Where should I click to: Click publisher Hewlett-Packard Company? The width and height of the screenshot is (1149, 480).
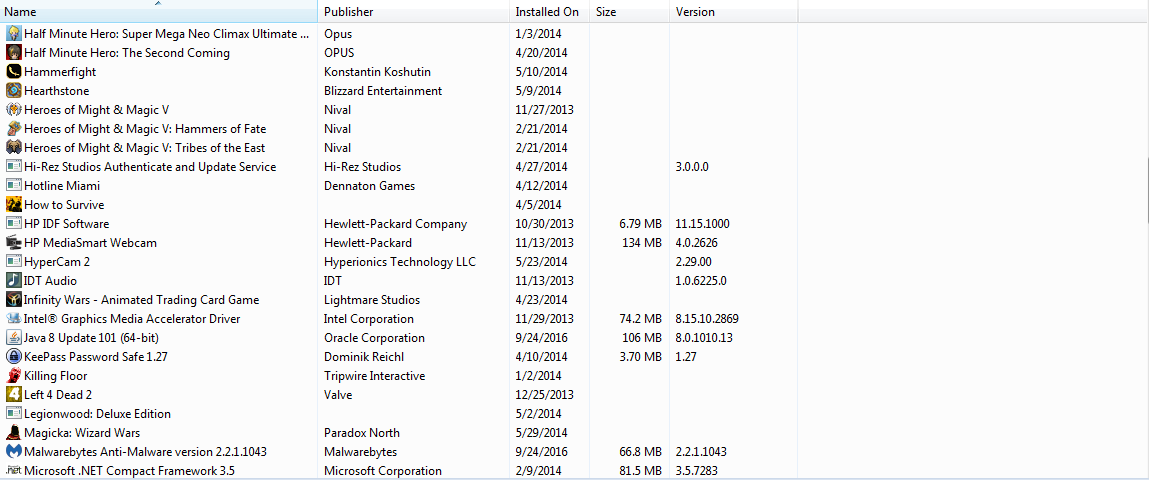click(x=396, y=224)
